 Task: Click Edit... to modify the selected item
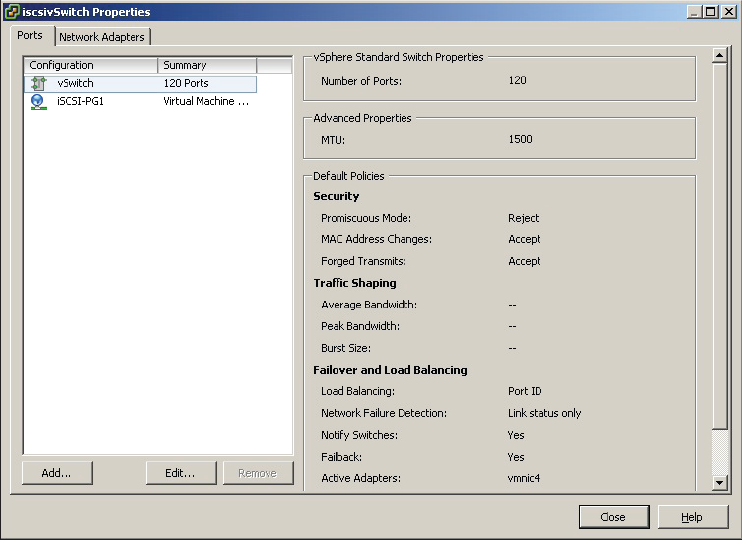pos(180,473)
